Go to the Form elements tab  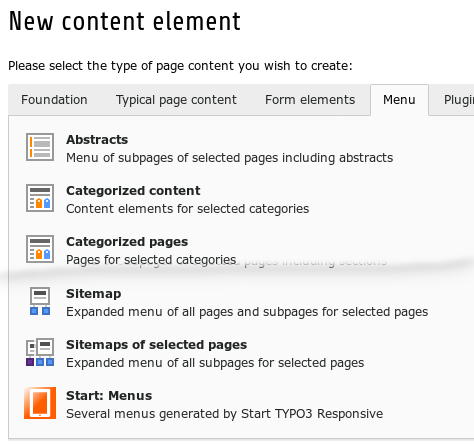pyautogui.click(x=310, y=100)
